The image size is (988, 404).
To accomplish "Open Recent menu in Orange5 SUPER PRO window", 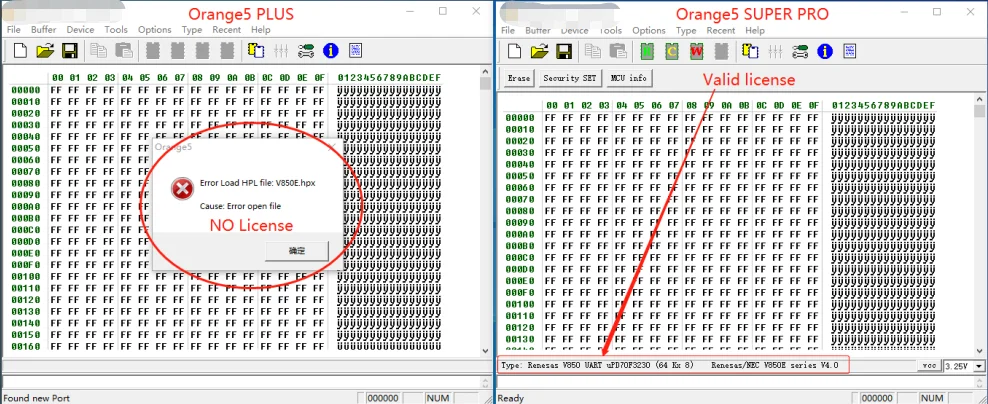I will coord(721,30).
